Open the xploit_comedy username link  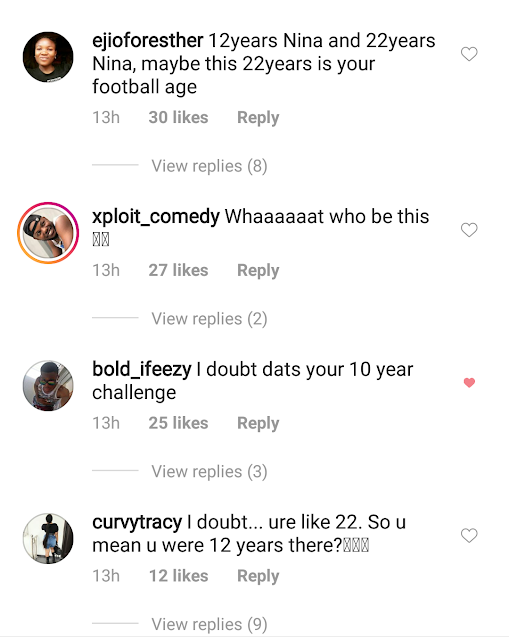tap(156, 217)
